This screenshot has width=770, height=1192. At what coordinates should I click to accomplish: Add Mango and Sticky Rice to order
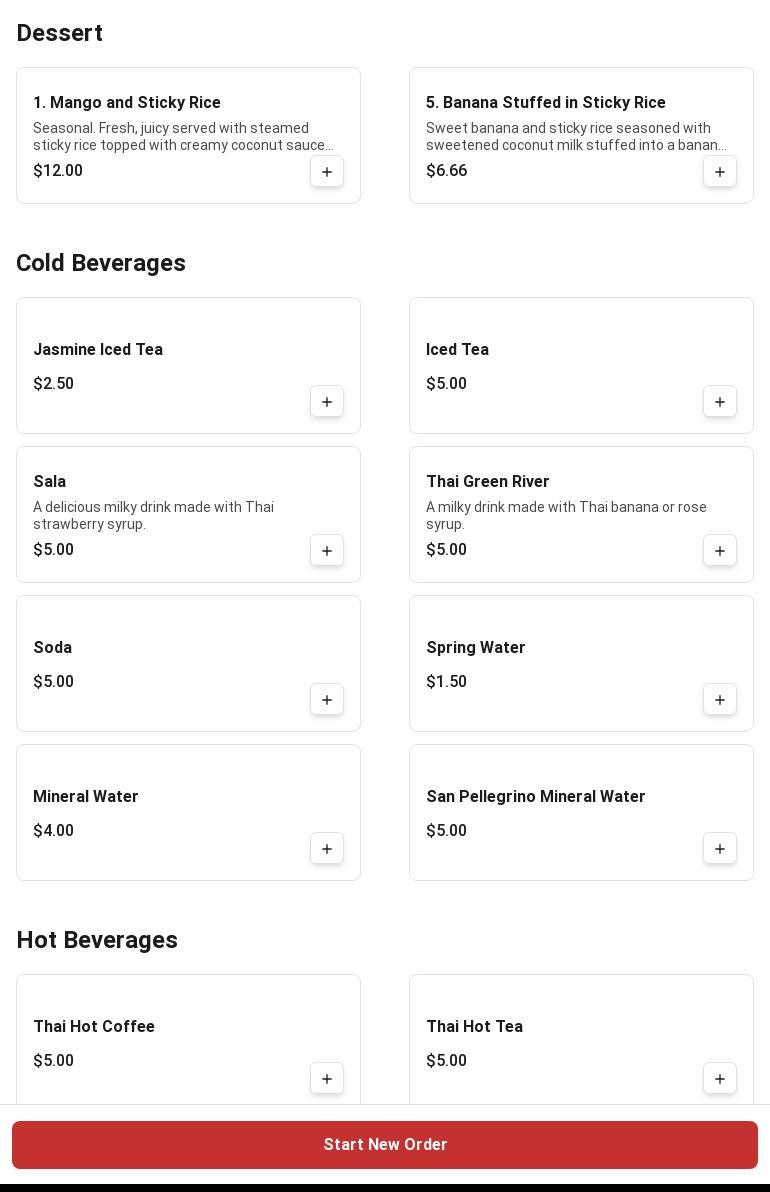pos(327,172)
